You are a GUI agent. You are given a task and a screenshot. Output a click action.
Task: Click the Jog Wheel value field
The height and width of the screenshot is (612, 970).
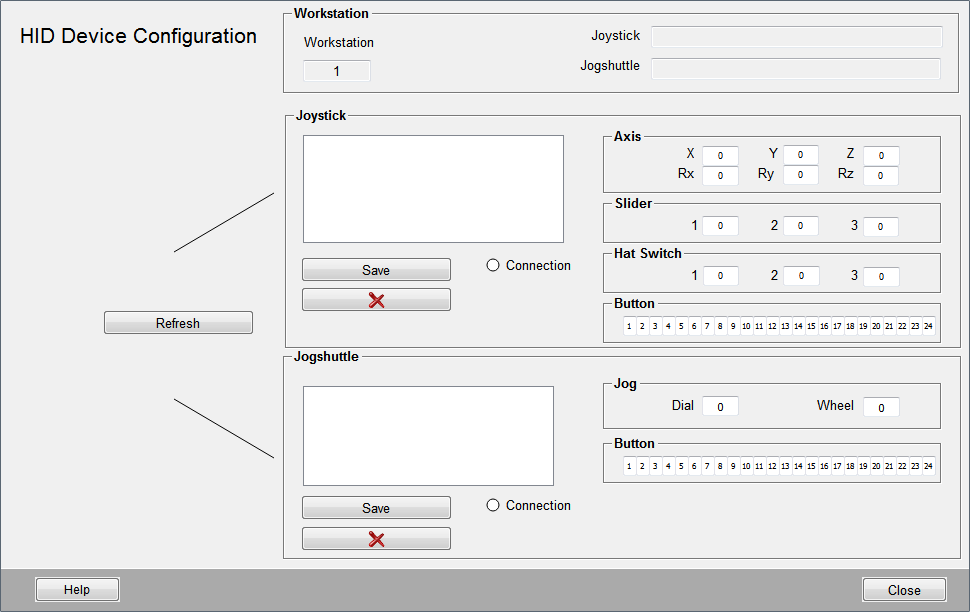881,407
